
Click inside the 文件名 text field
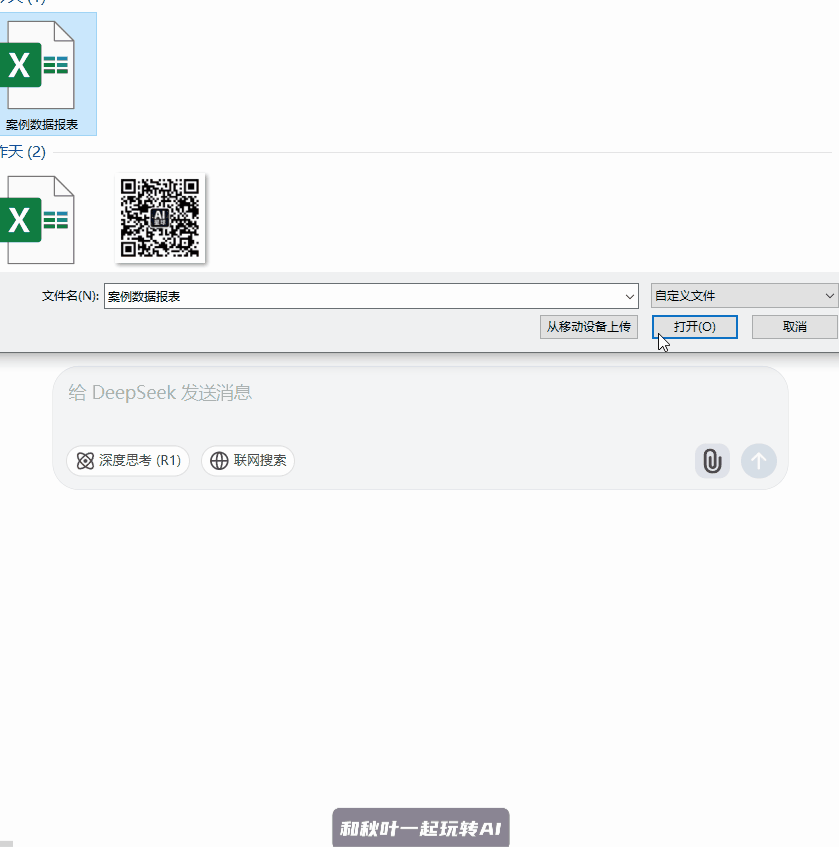point(360,297)
